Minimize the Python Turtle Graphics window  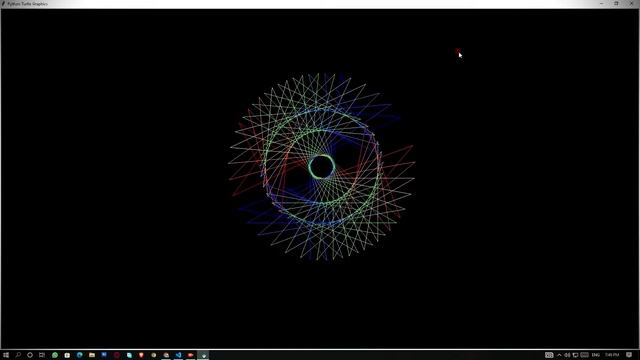(x=602, y=4)
